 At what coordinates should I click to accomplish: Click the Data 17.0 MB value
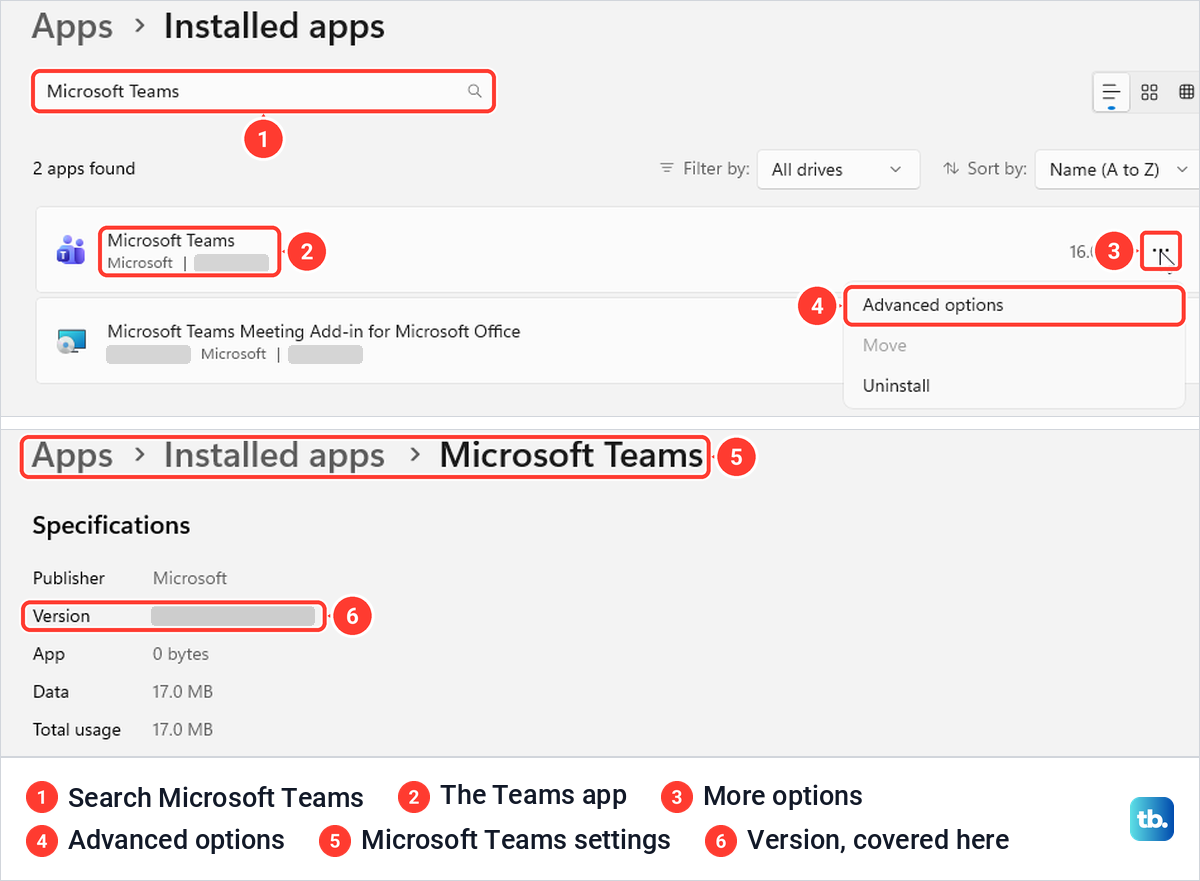click(183, 692)
